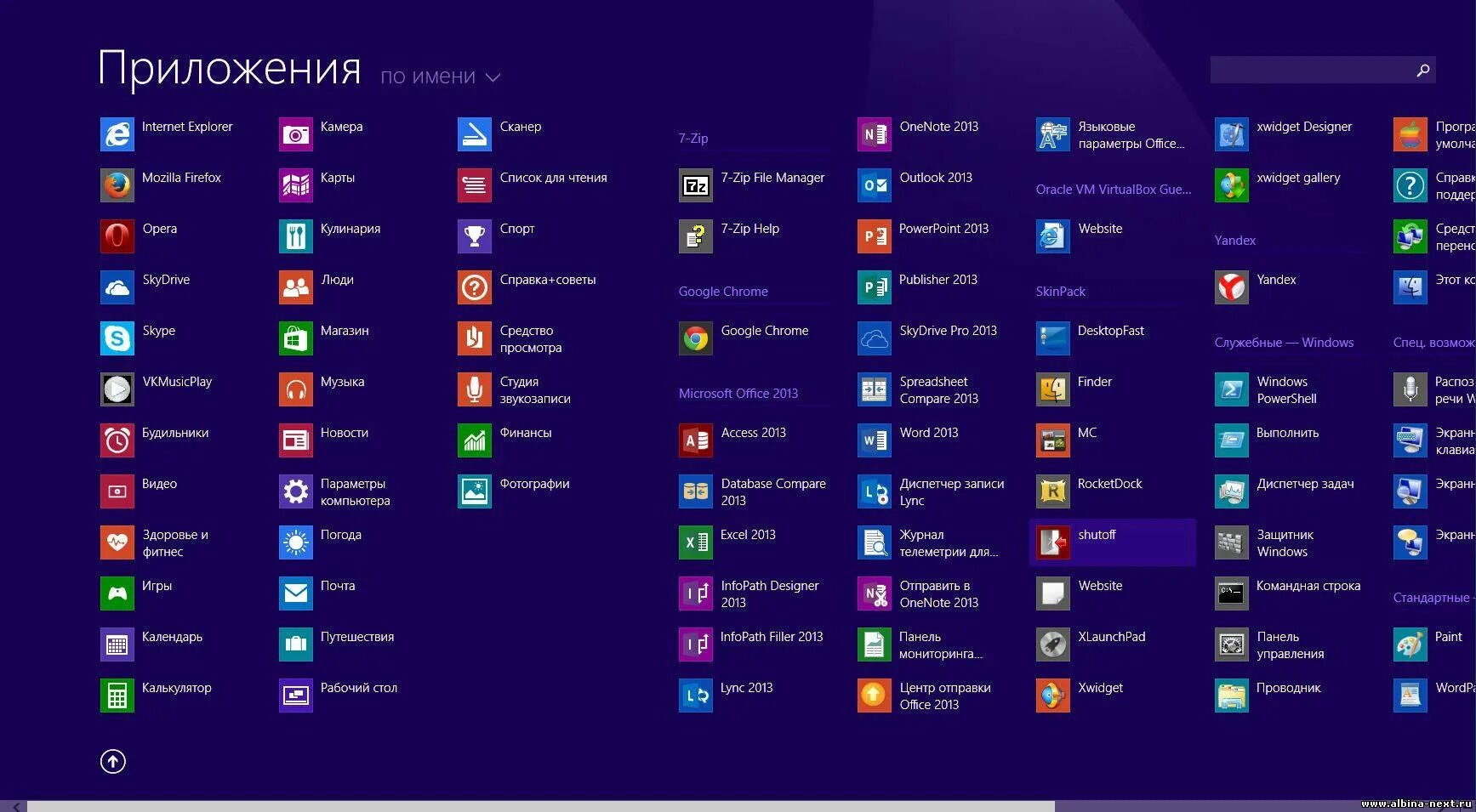
Task: Open the Excel 2013 icon
Action: coord(695,542)
